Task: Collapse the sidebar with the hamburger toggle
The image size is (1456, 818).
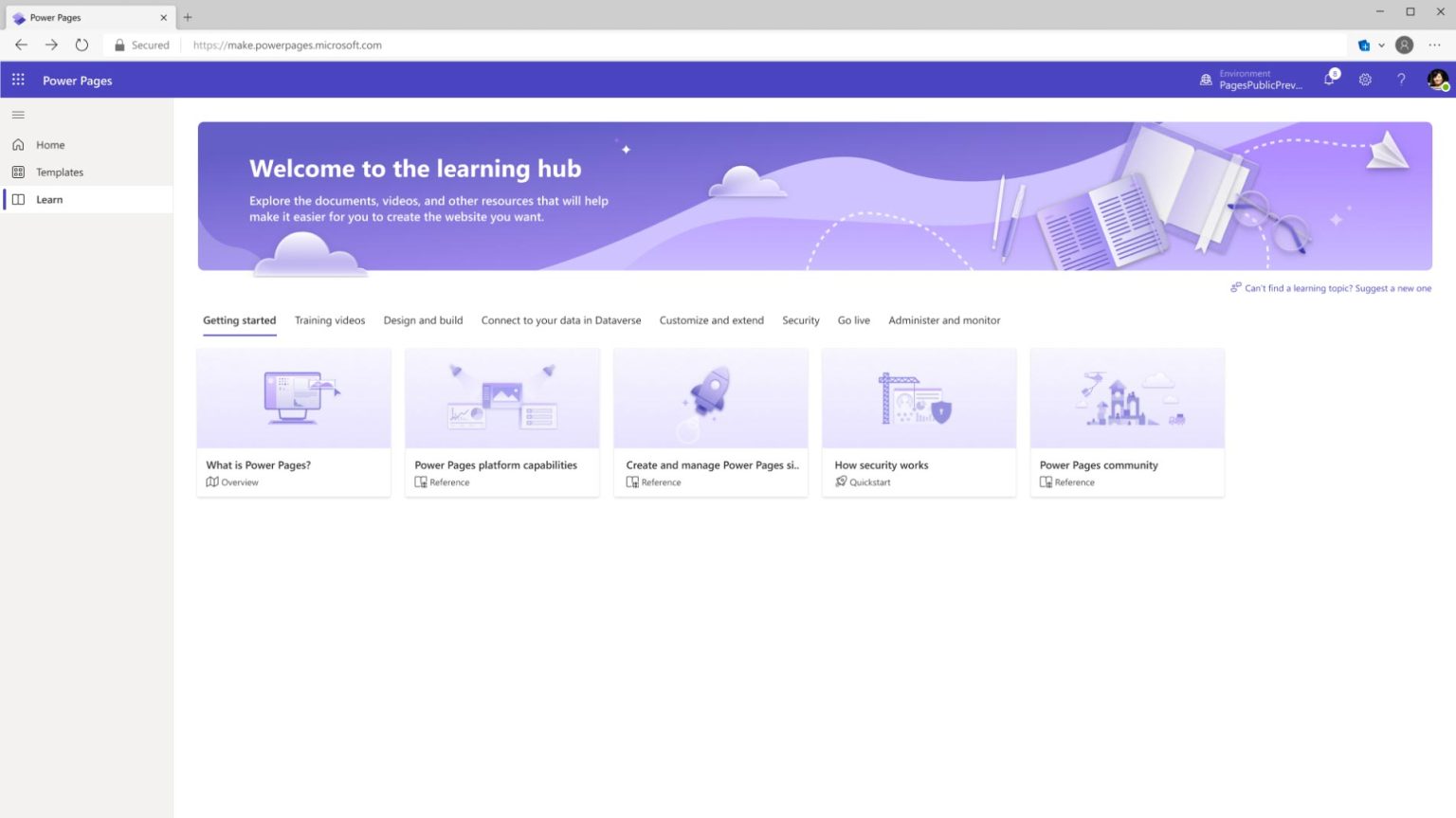Action: point(17,114)
